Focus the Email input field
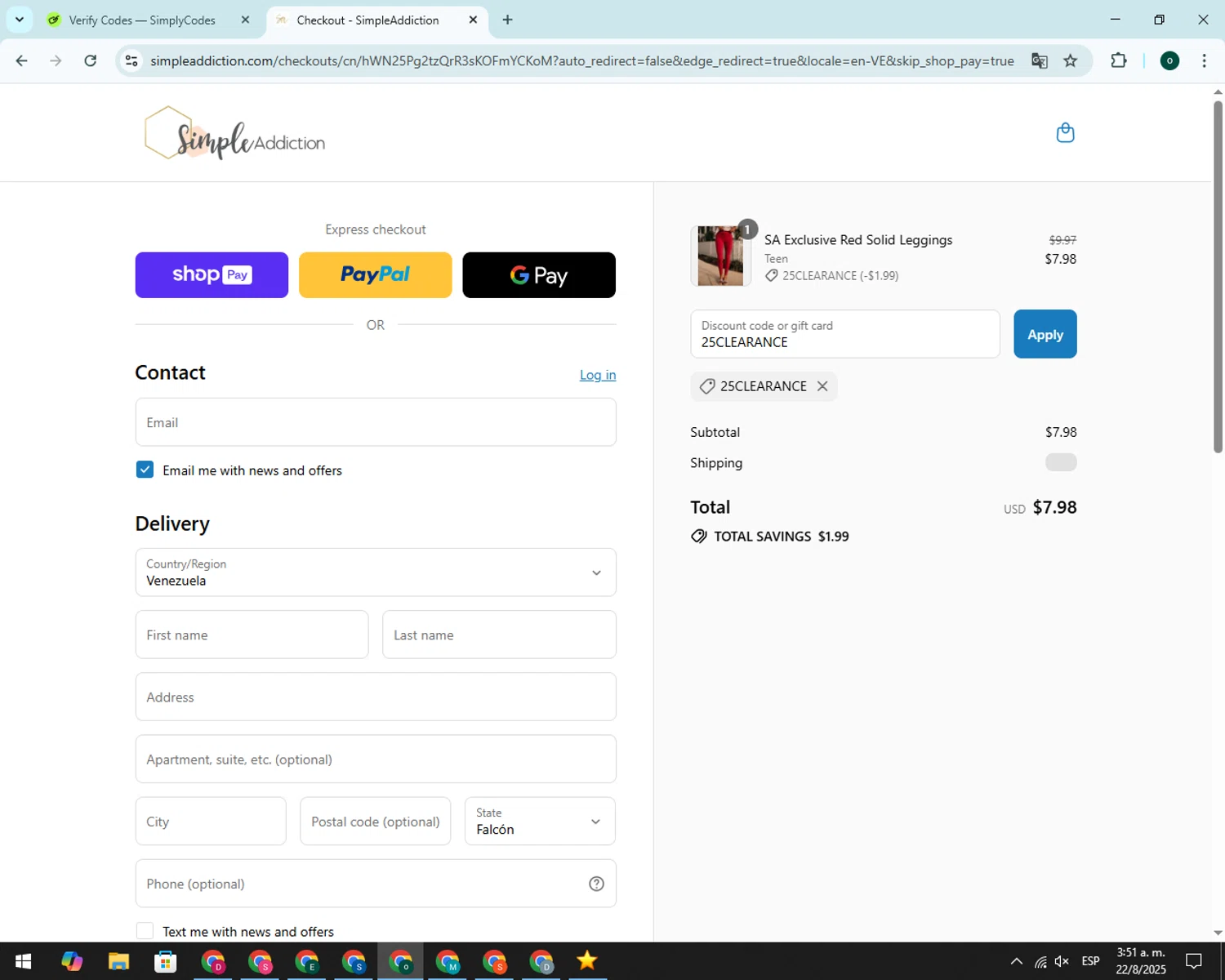The width and height of the screenshot is (1225, 980). (376, 422)
